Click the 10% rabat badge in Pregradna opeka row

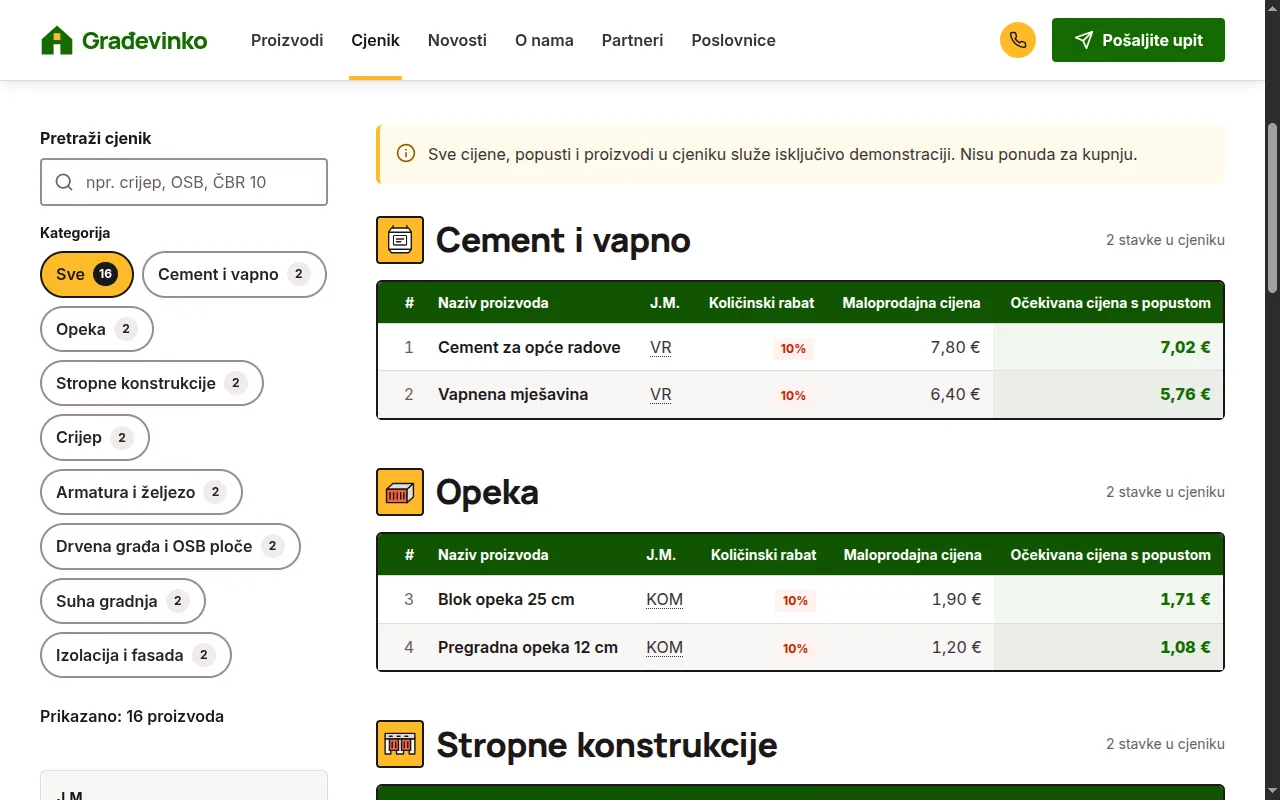coord(795,648)
